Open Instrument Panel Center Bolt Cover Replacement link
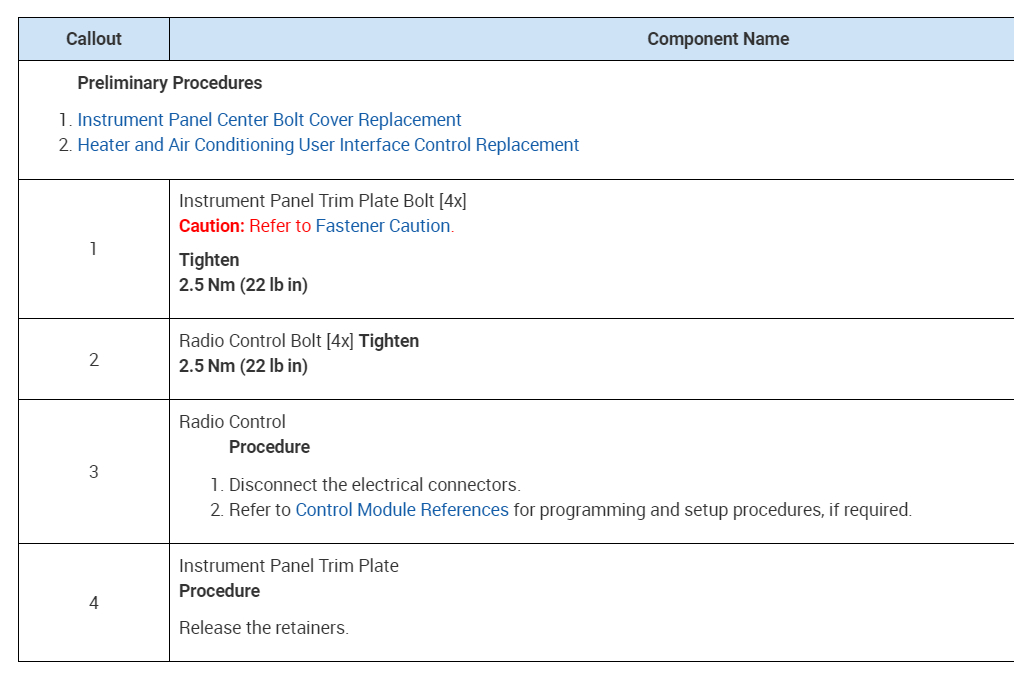1014x678 pixels. pos(269,120)
